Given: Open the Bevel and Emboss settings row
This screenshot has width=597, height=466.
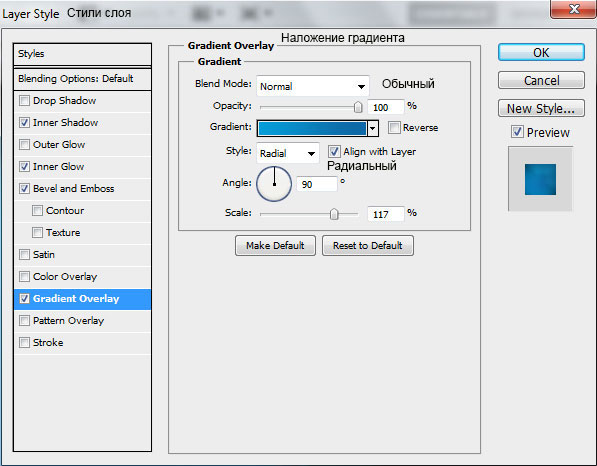Looking at the screenshot, I should tap(82, 188).
